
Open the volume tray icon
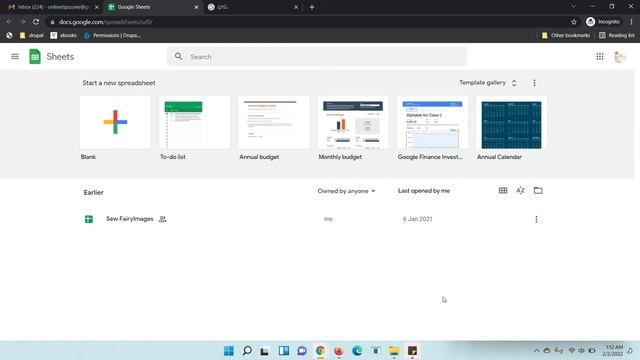point(581,351)
